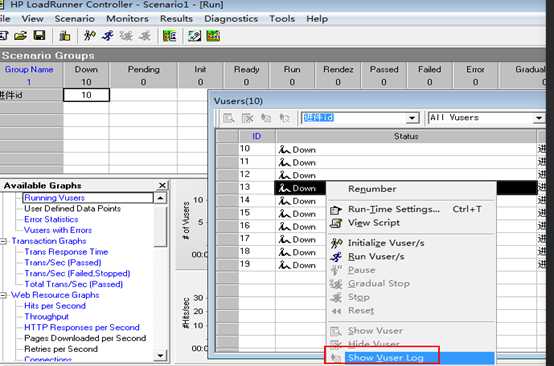Open the Monitors menu

127,19
